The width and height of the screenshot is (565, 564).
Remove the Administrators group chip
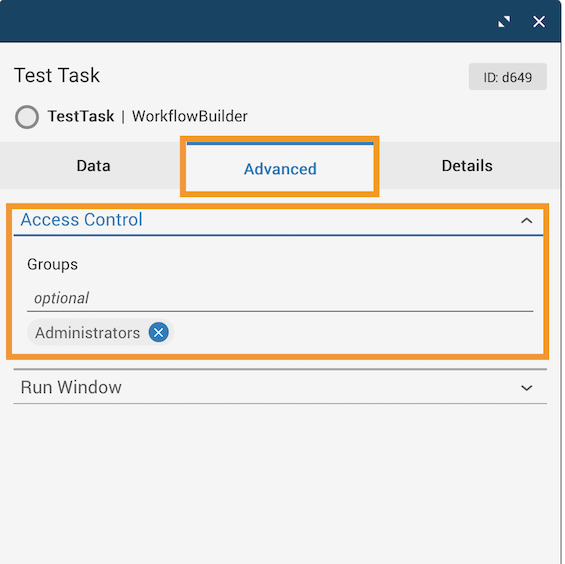coord(159,332)
